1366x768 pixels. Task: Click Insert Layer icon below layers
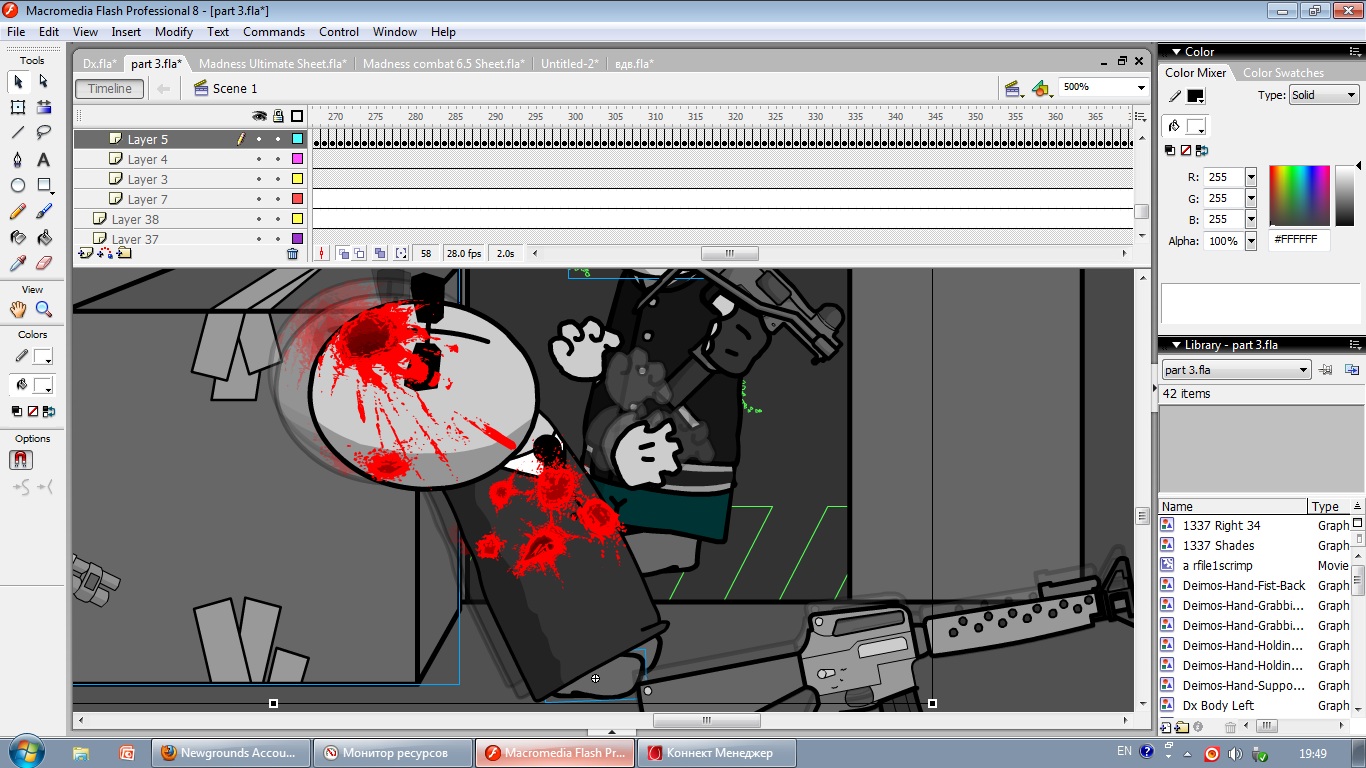pos(85,253)
